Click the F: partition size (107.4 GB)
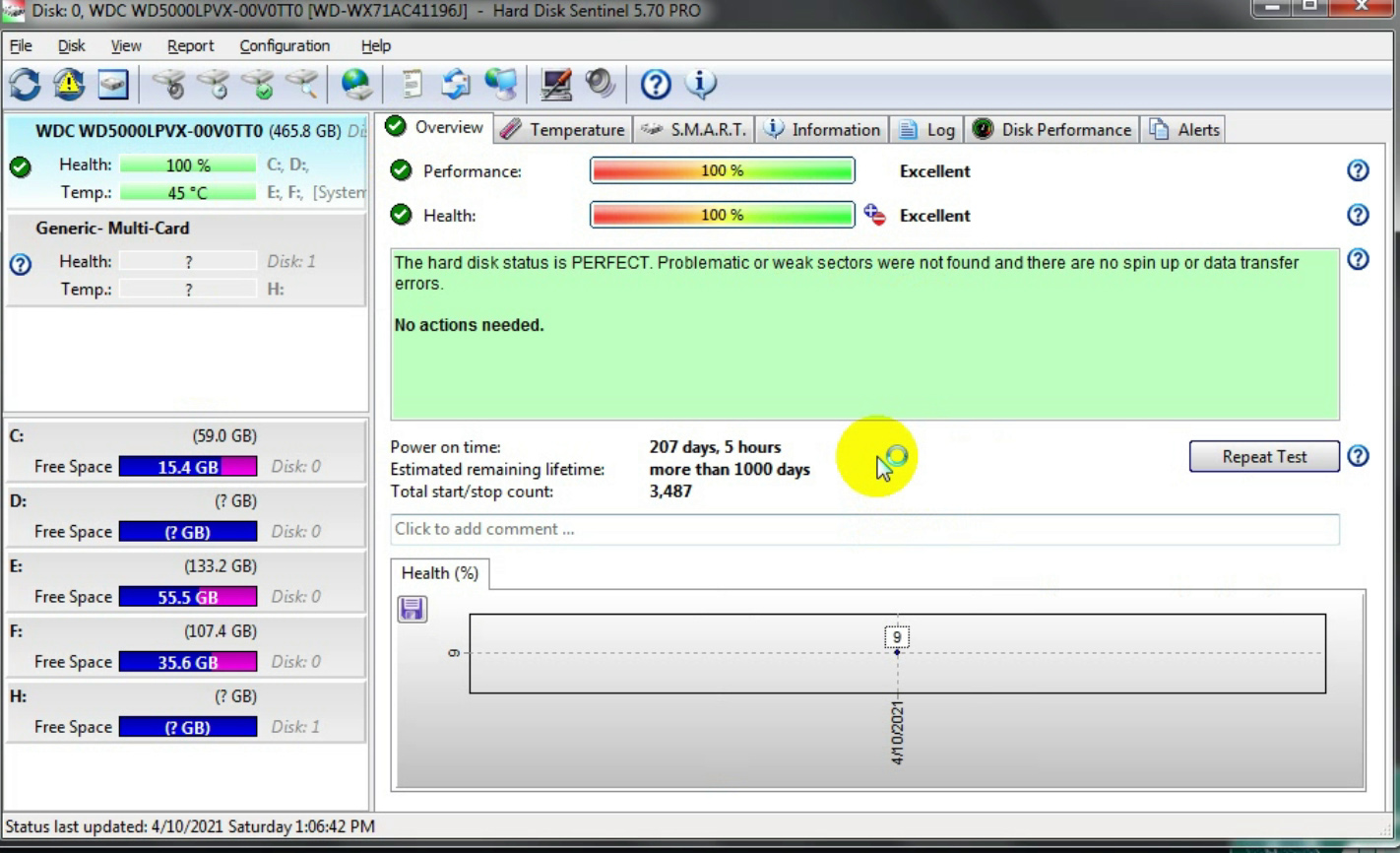 click(x=221, y=631)
